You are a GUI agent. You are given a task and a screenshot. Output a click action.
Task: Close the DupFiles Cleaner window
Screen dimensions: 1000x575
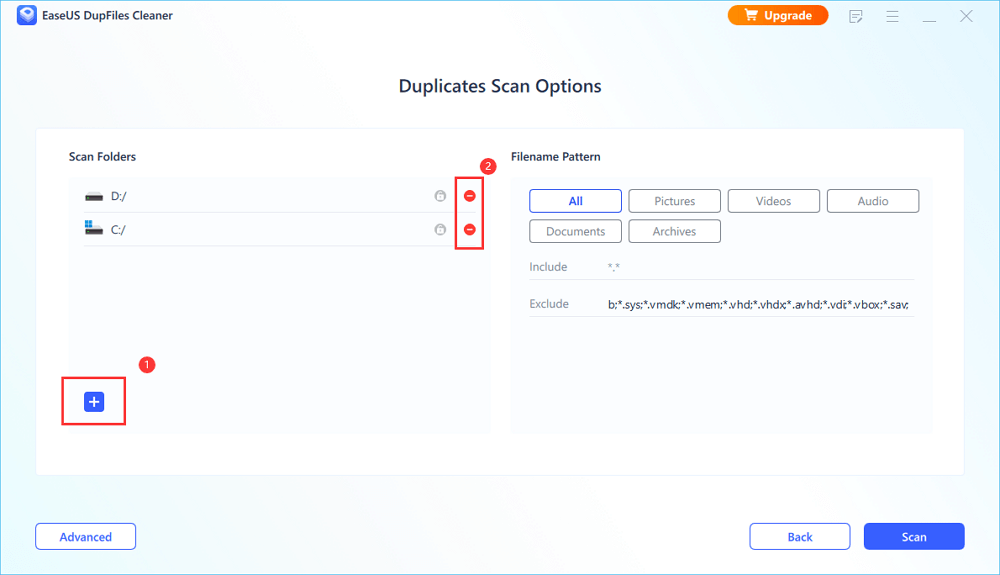pyautogui.click(x=966, y=16)
